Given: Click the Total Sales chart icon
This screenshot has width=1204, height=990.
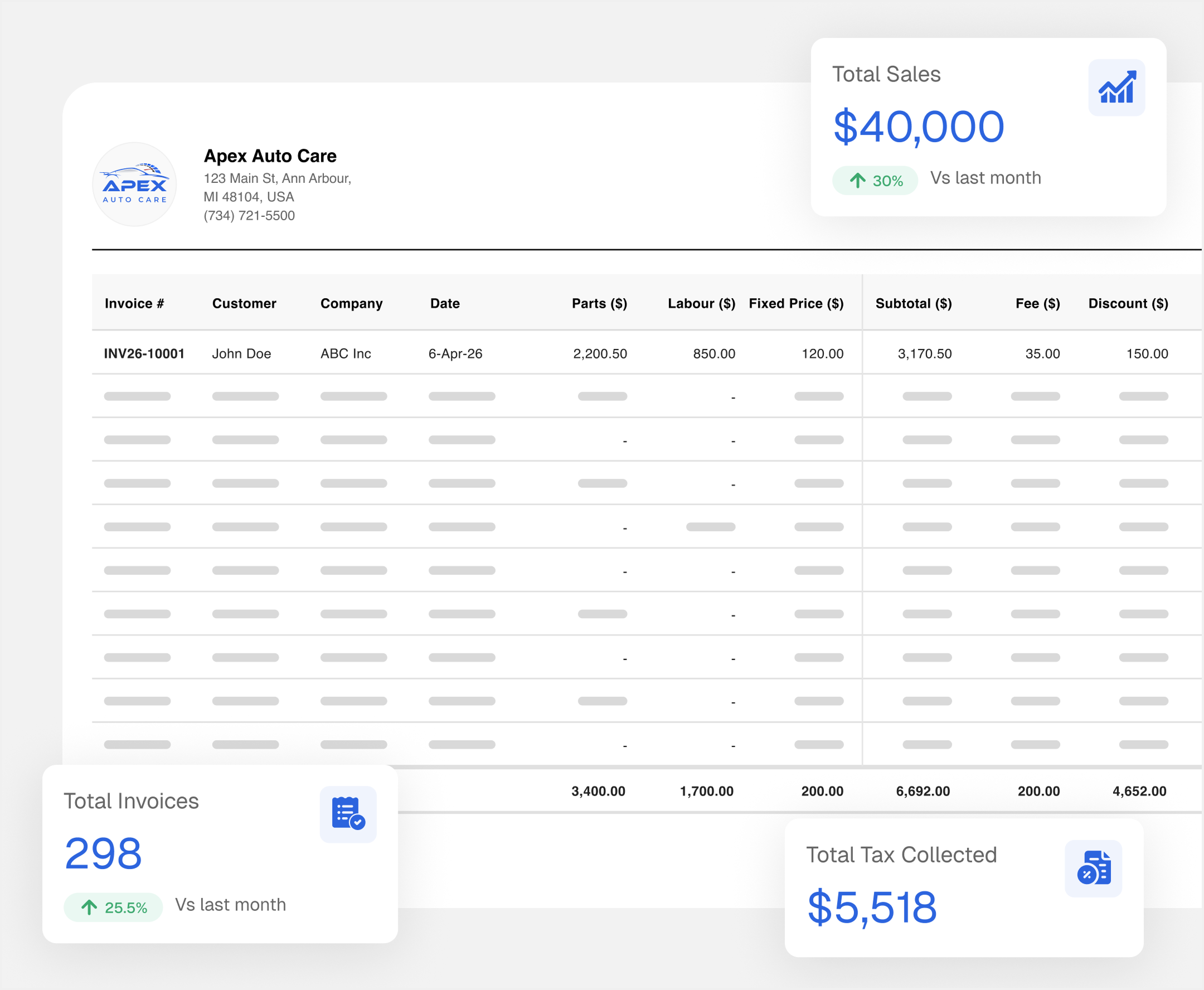Looking at the screenshot, I should tap(1116, 88).
